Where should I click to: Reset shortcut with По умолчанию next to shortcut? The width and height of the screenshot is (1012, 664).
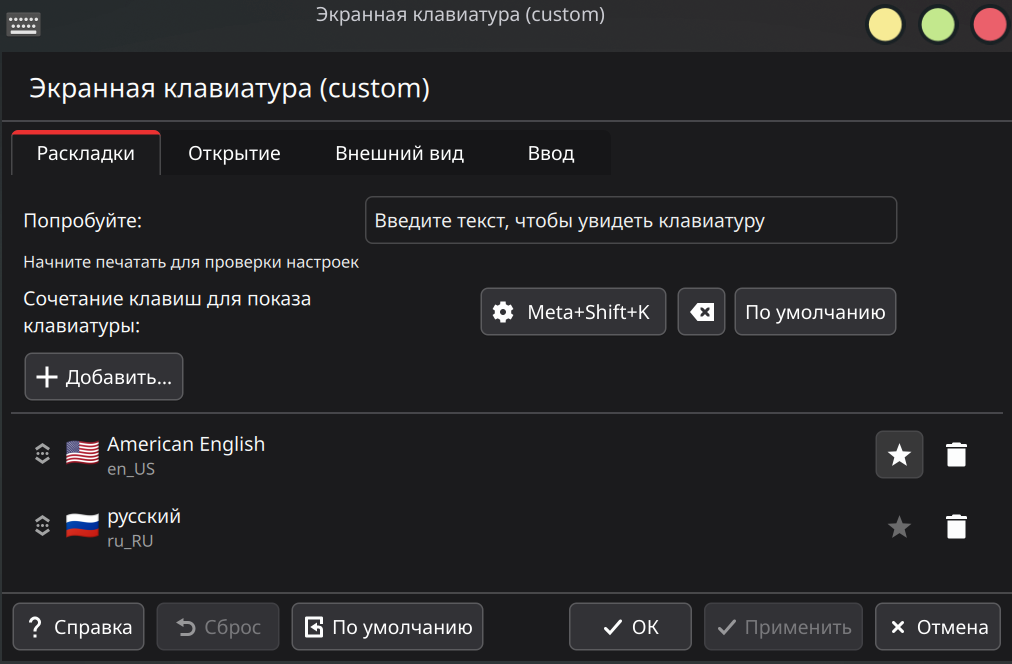tap(815, 312)
